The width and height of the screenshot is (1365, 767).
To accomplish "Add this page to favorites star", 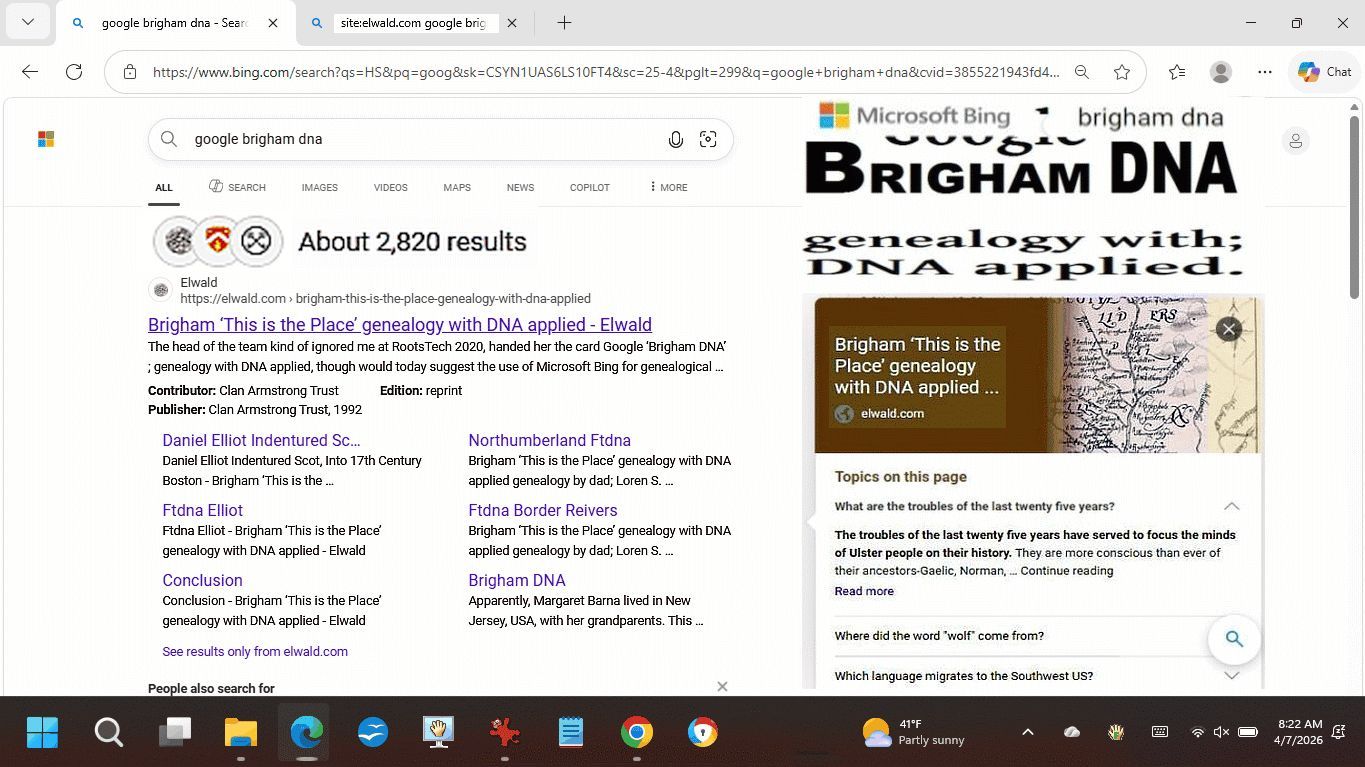I will (x=1122, y=72).
